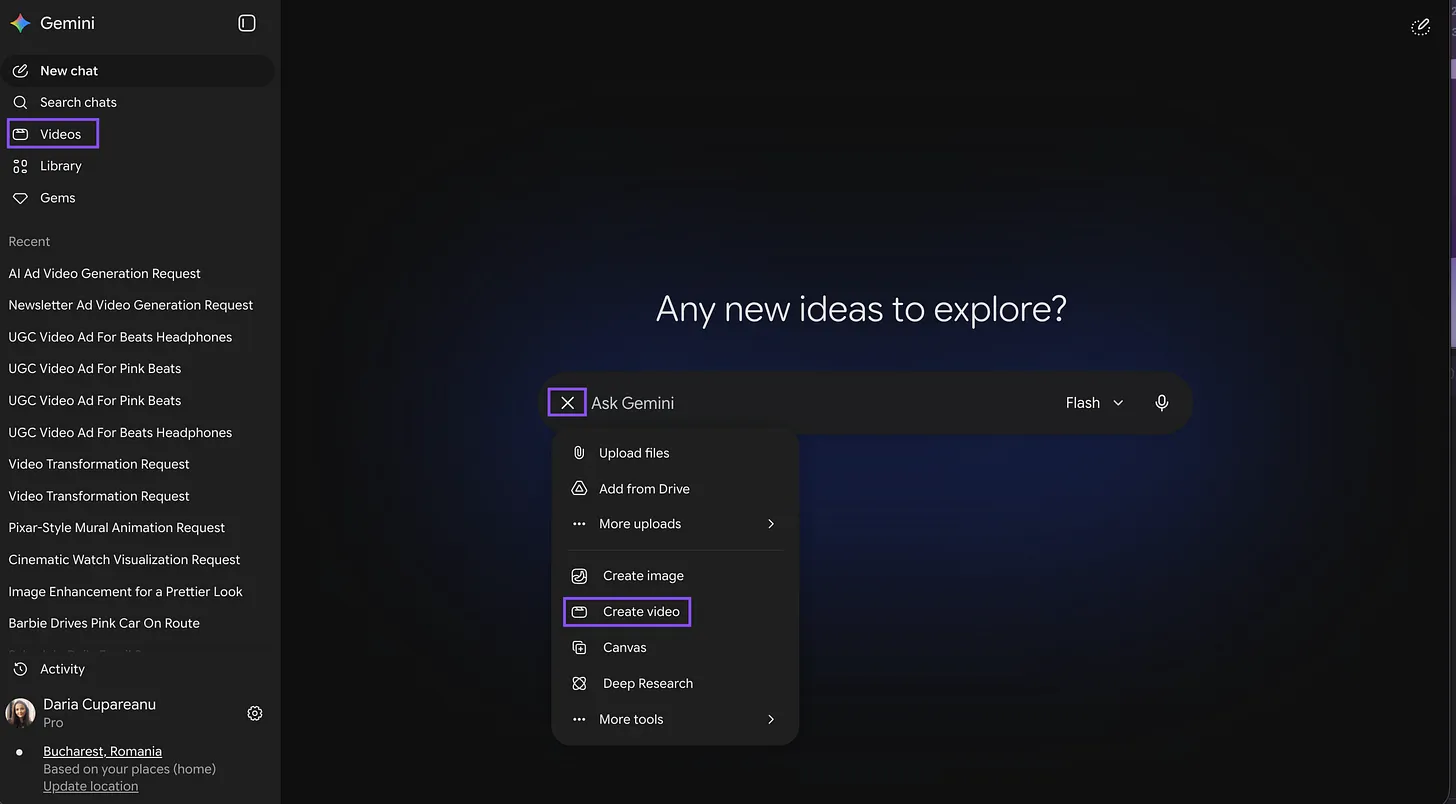Click the Activity label in sidebar
Screen dimensions: 1456x804
(62, 669)
